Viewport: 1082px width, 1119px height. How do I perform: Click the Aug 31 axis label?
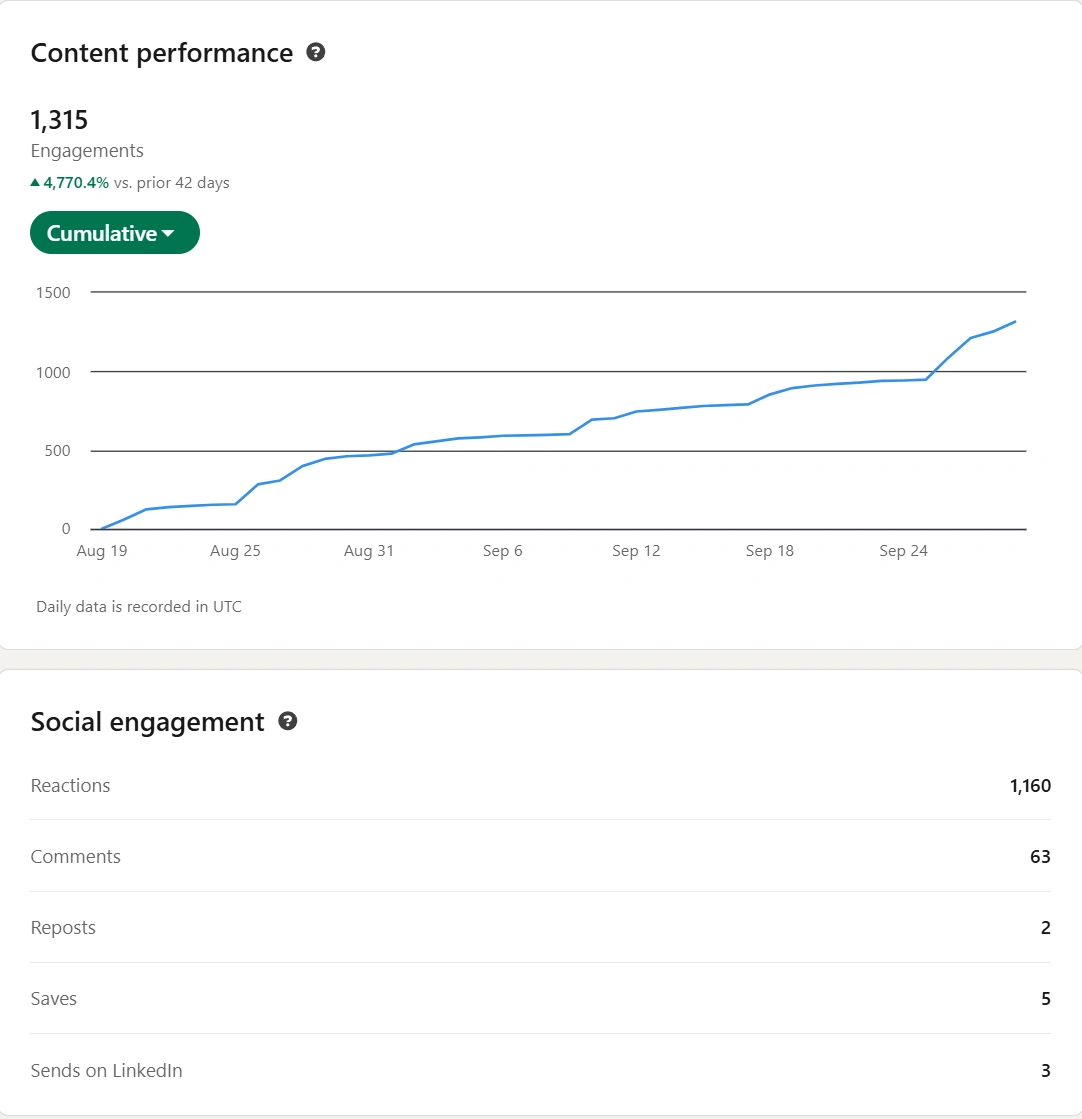[x=369, y=551]
